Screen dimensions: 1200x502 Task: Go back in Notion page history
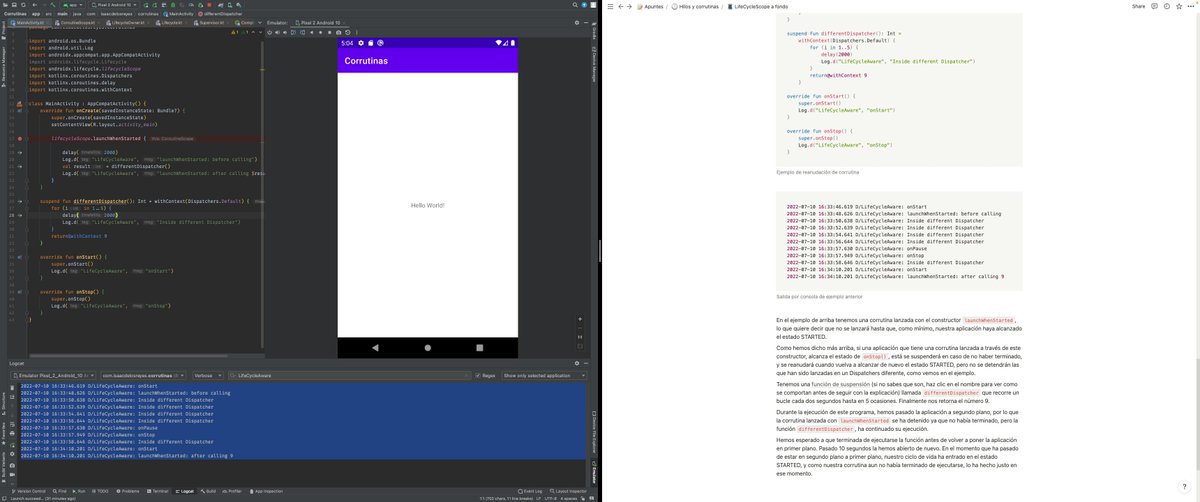pyautogui.click(x=622, y=6)
